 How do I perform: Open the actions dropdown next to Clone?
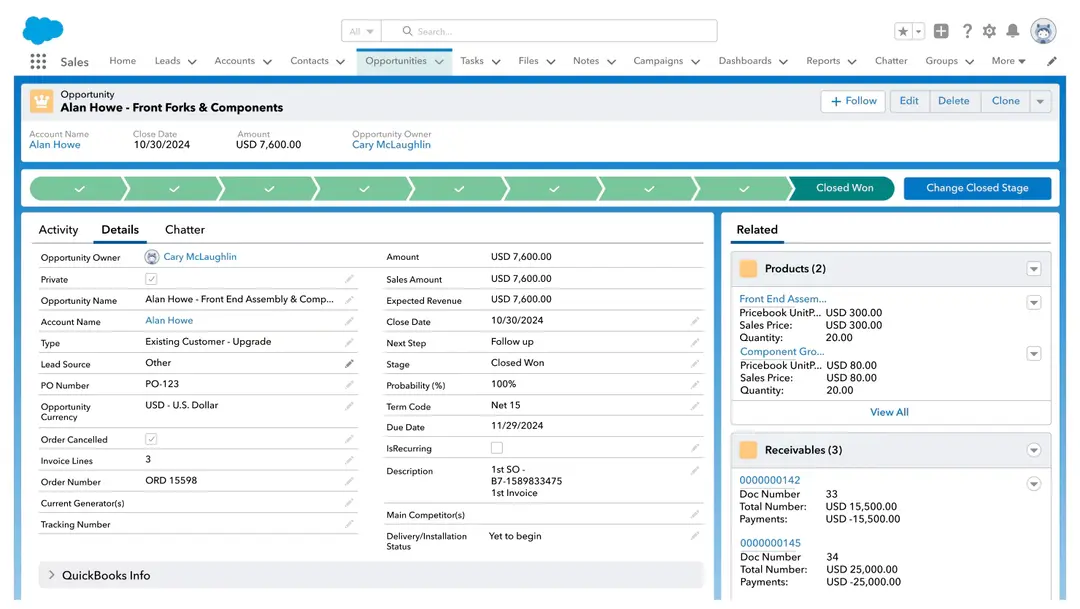[x=1040, y=101]
